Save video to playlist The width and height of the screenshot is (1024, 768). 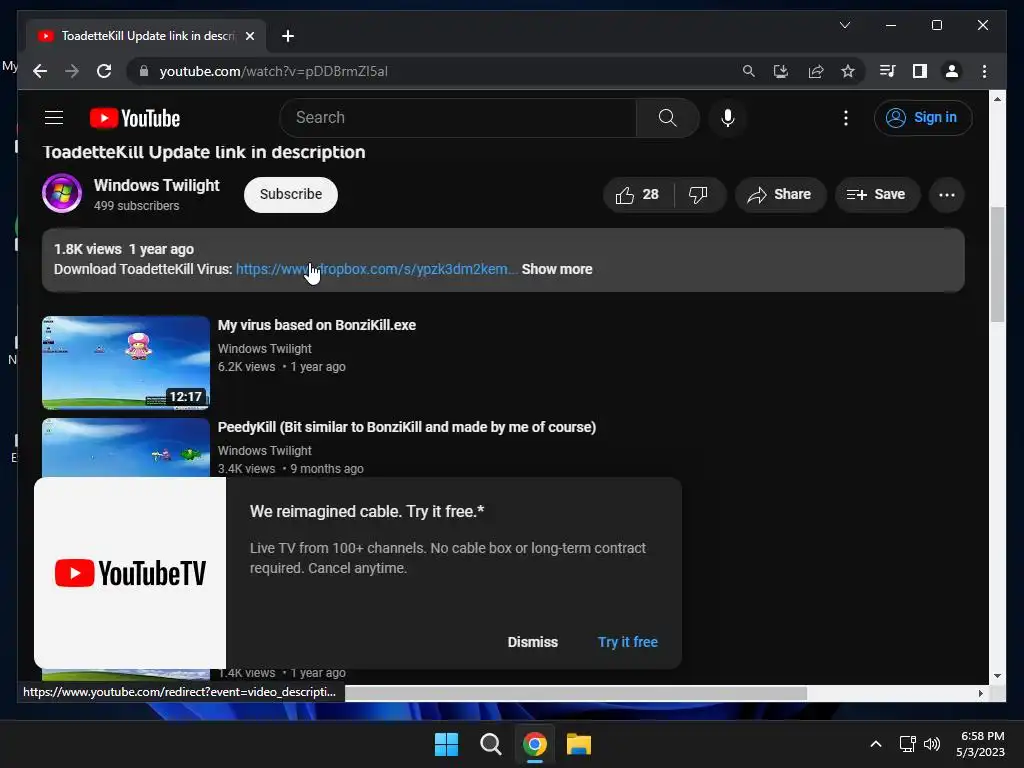pyautogui.click(x=876, y=195)
